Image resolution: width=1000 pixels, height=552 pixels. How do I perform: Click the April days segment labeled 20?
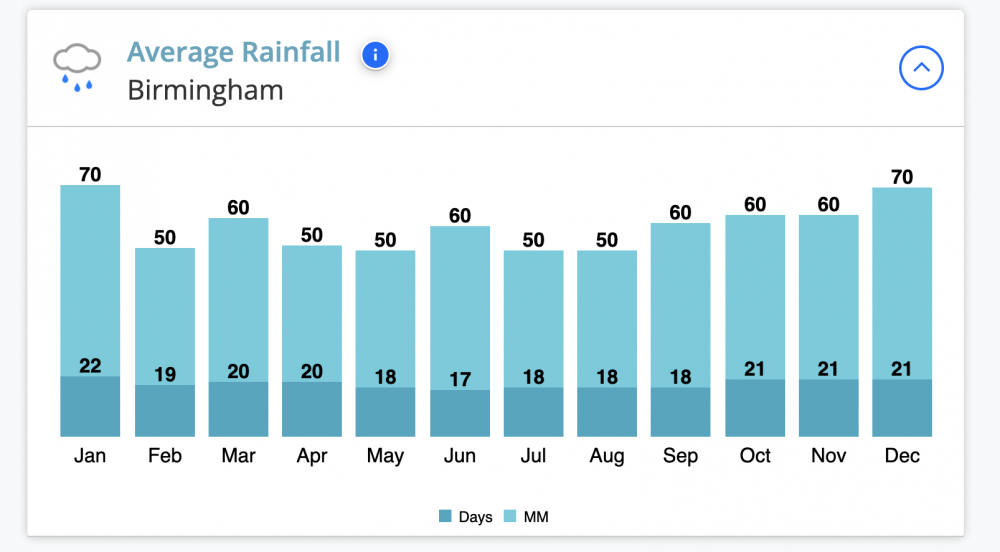[x=312, y=409]
